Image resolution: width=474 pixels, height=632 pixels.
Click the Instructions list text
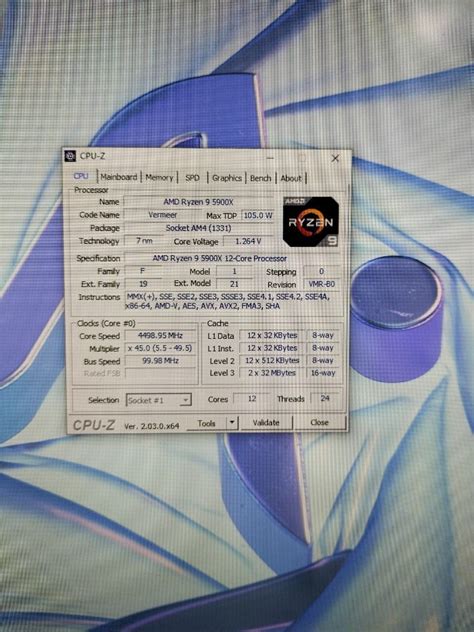[x=228, y=301]
